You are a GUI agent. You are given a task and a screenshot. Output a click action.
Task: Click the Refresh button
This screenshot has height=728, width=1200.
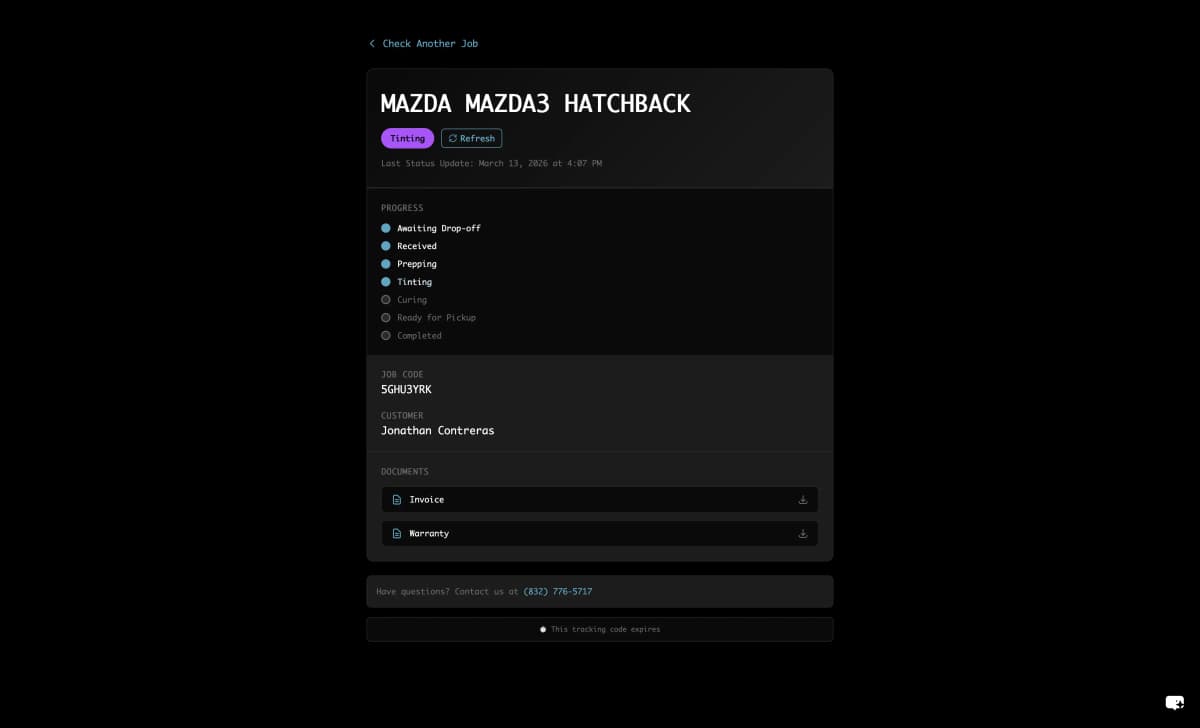(x=471, y=138)
